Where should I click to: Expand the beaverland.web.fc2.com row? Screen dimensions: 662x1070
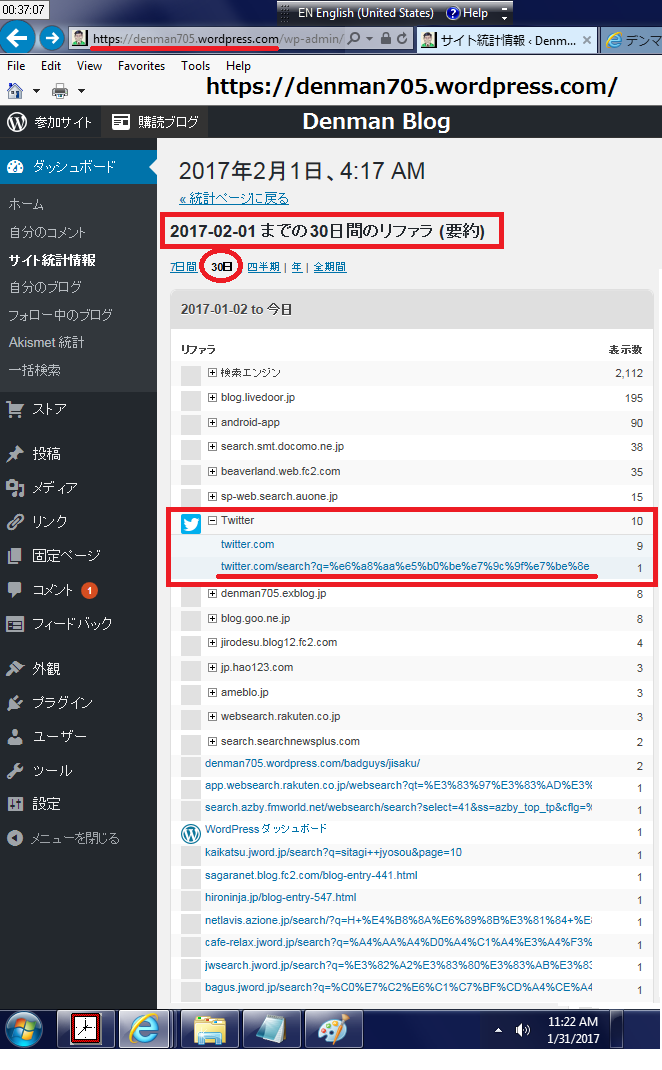click(212, 472)
